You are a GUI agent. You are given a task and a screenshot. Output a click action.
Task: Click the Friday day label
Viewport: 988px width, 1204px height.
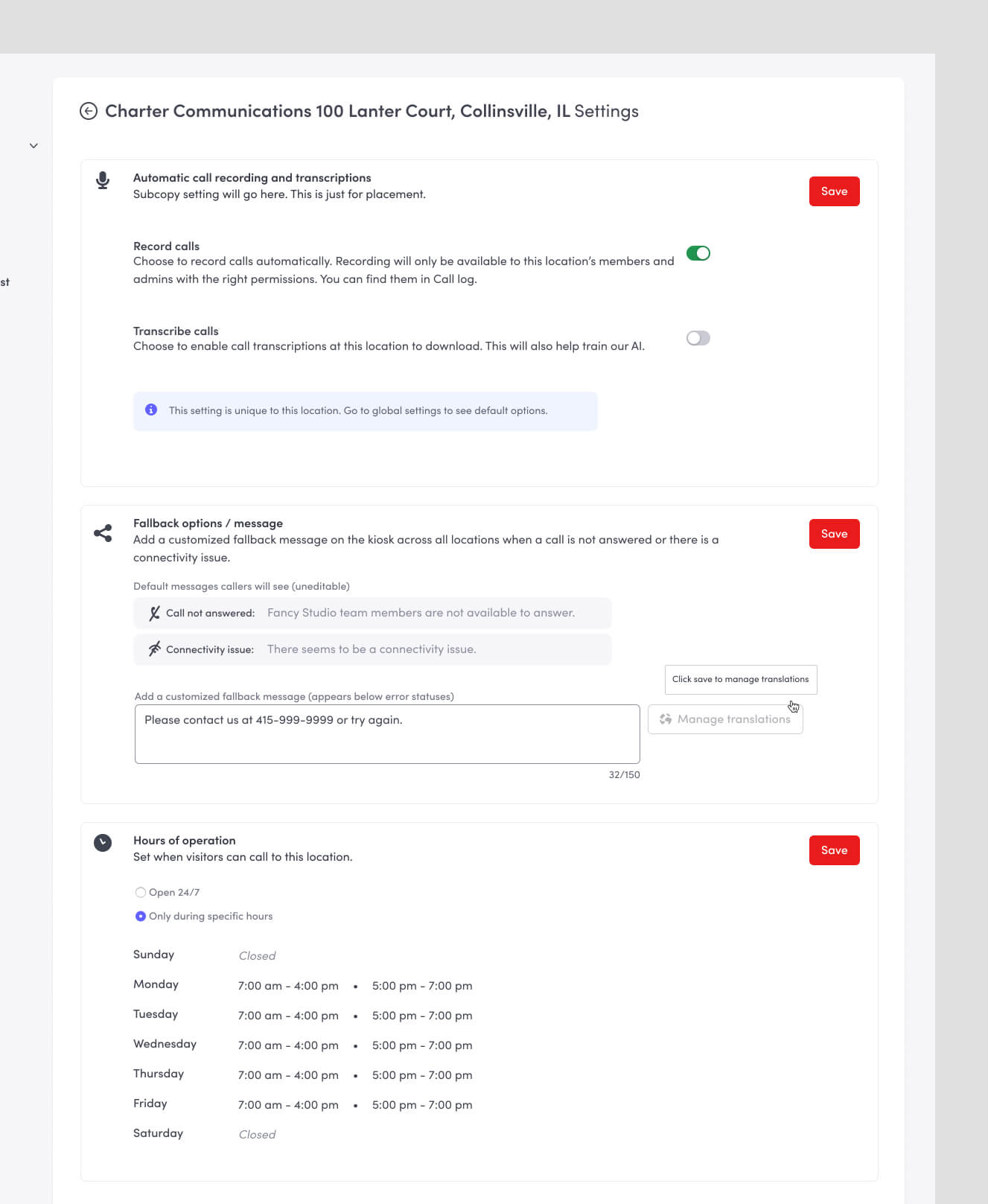pos(150,1103)
